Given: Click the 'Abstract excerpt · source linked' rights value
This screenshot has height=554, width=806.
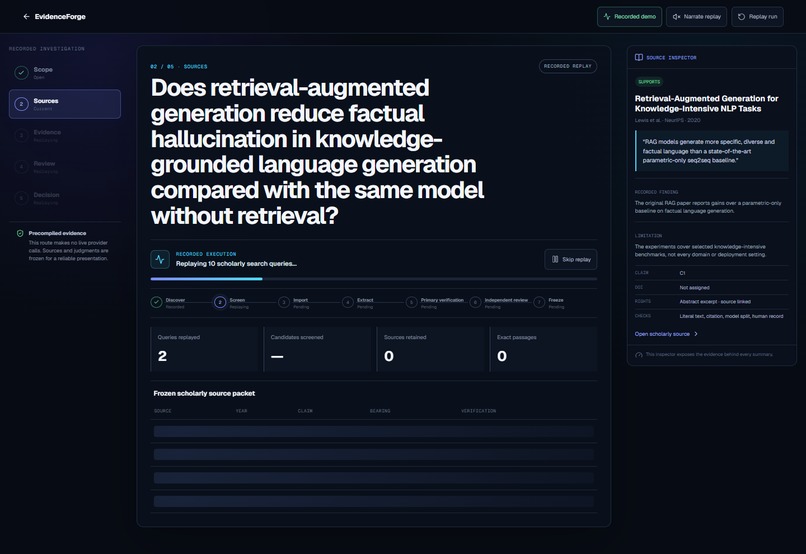Looking at the screenshot, I should (715, 302).
